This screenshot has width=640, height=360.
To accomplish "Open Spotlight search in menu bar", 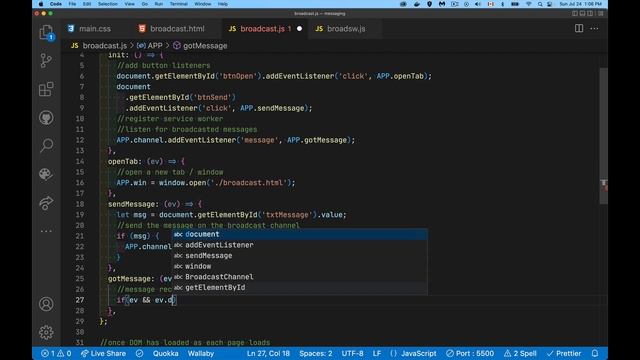I will click(540, 4).
